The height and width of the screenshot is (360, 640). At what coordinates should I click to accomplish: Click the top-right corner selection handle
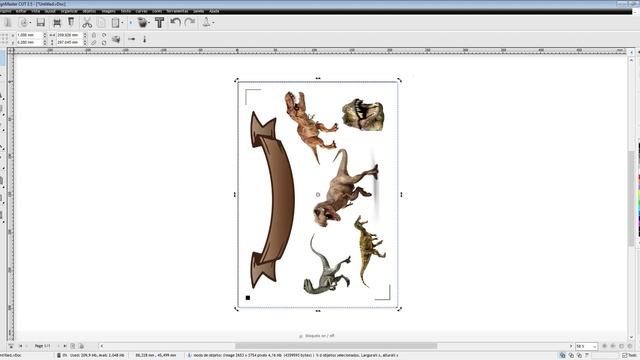coord(399,80)
